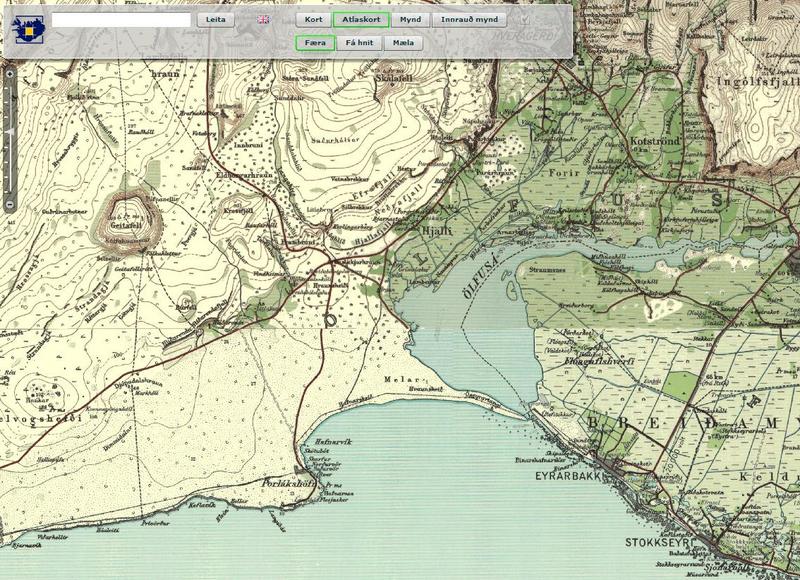Select the Atlaskort map layer
The width and height of the screenshot is (800, 580).
tap(361, 20)
